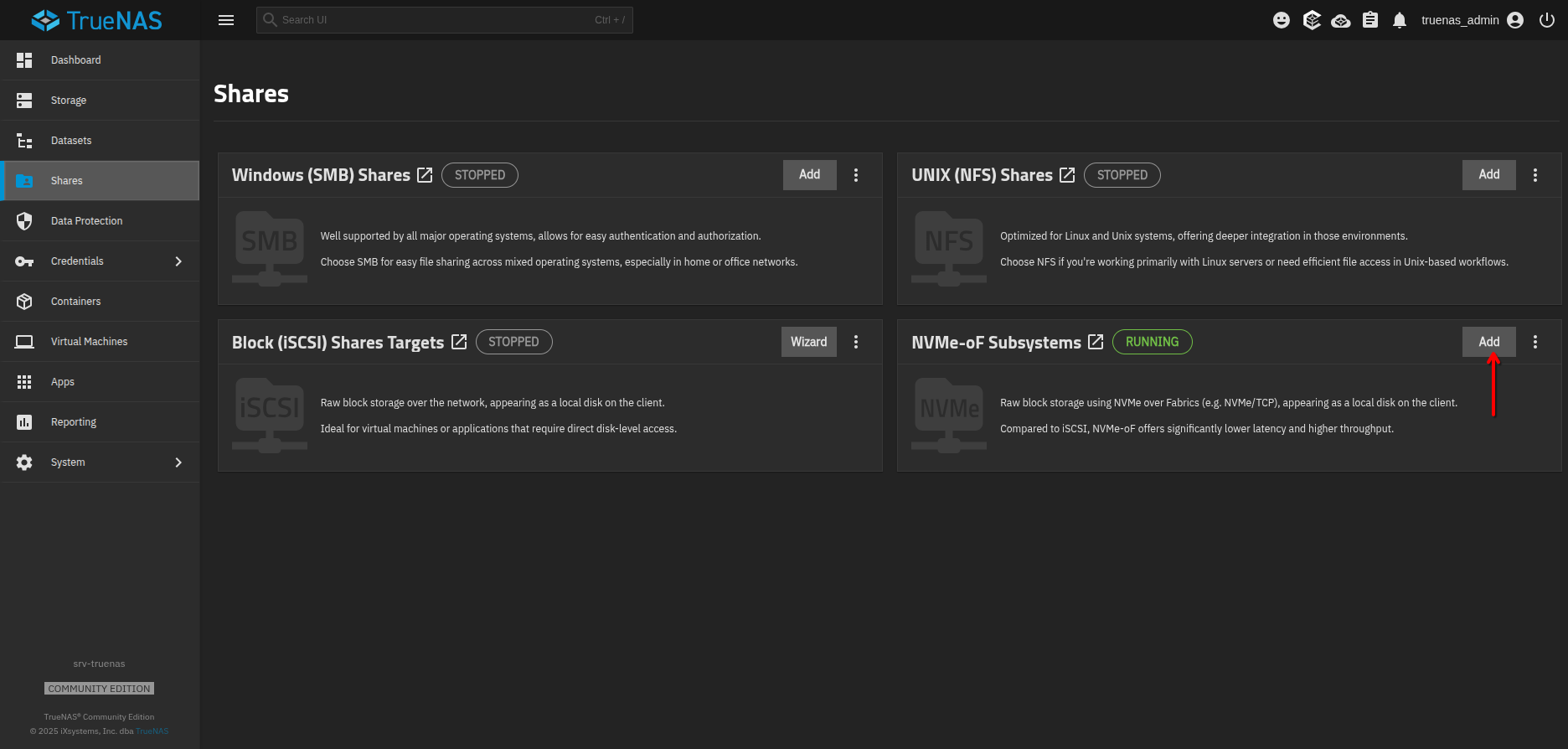
Task: Add a Windows (SMB) share
Action: click(809, 175)
